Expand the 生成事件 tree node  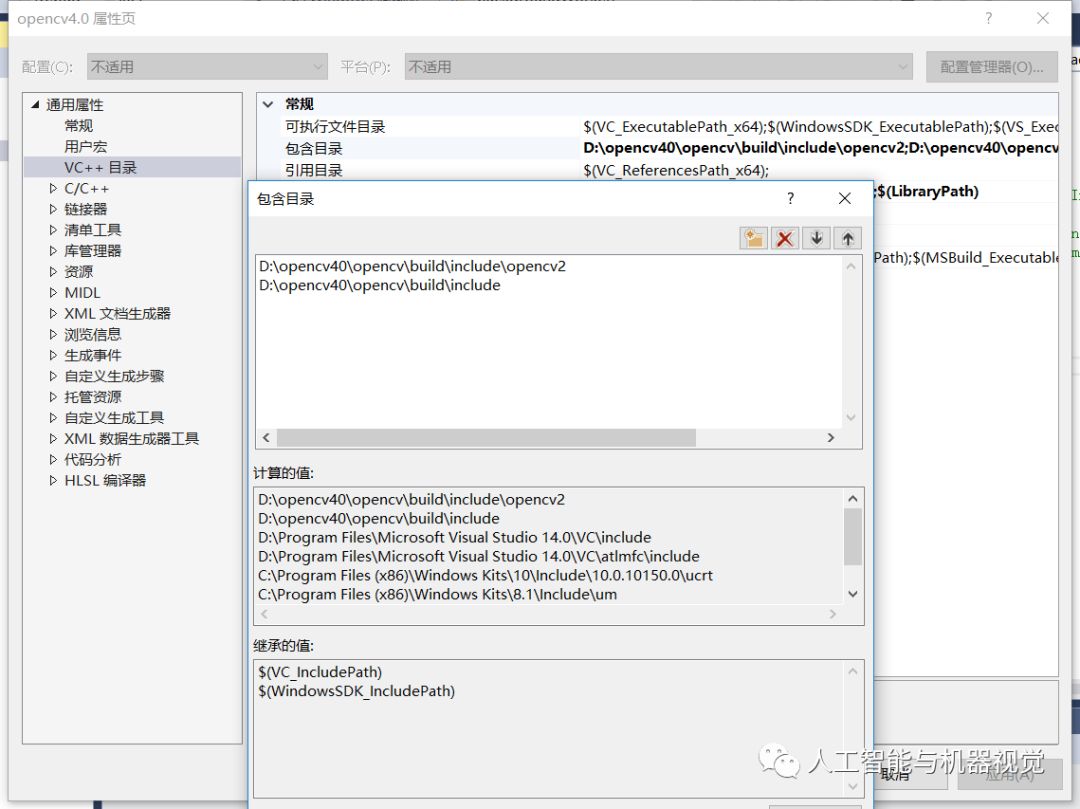(53, 355)
